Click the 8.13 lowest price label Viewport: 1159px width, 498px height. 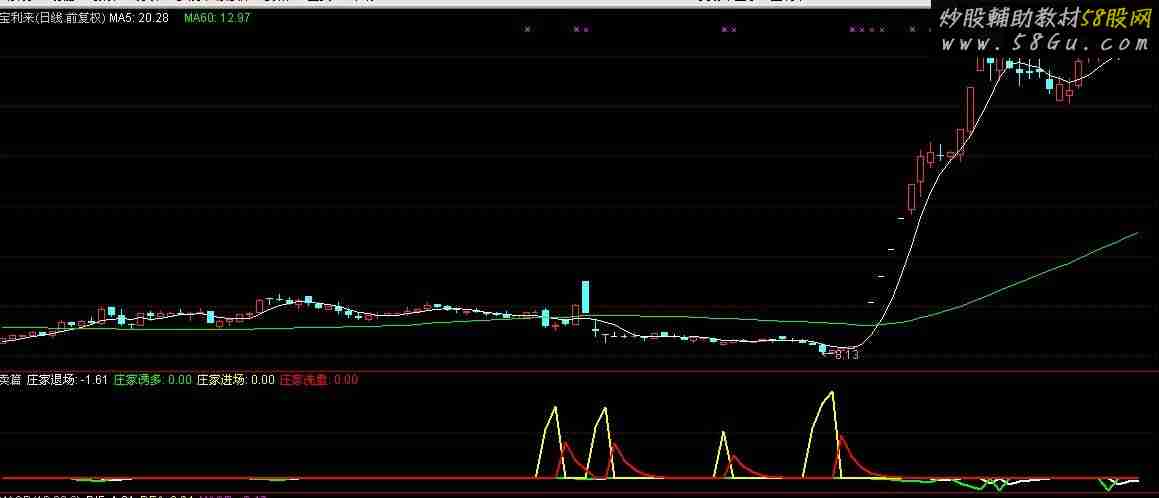(x=846, y=354)
